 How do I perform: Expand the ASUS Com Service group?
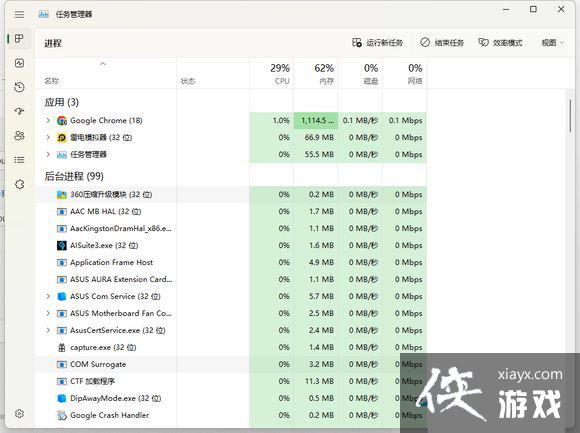[x=48, y=296]
